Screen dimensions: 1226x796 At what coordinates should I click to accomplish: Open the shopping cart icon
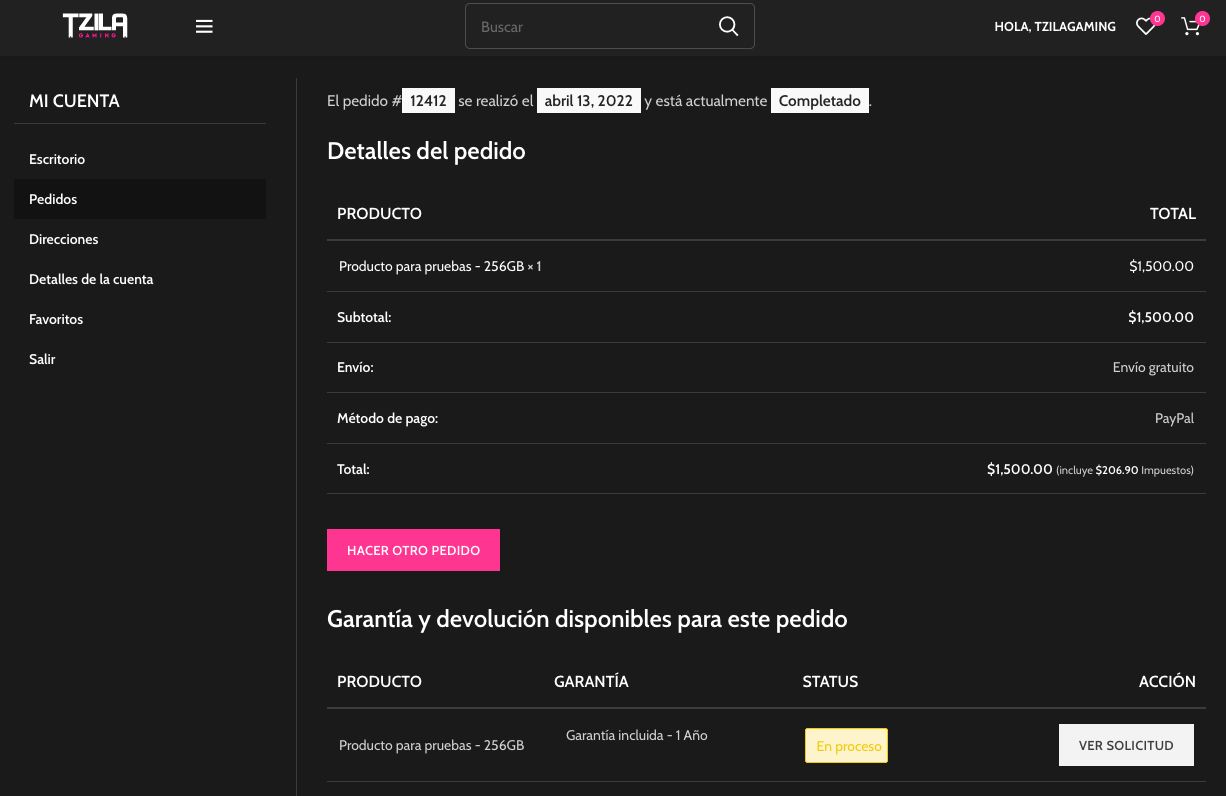[1190, 27]
